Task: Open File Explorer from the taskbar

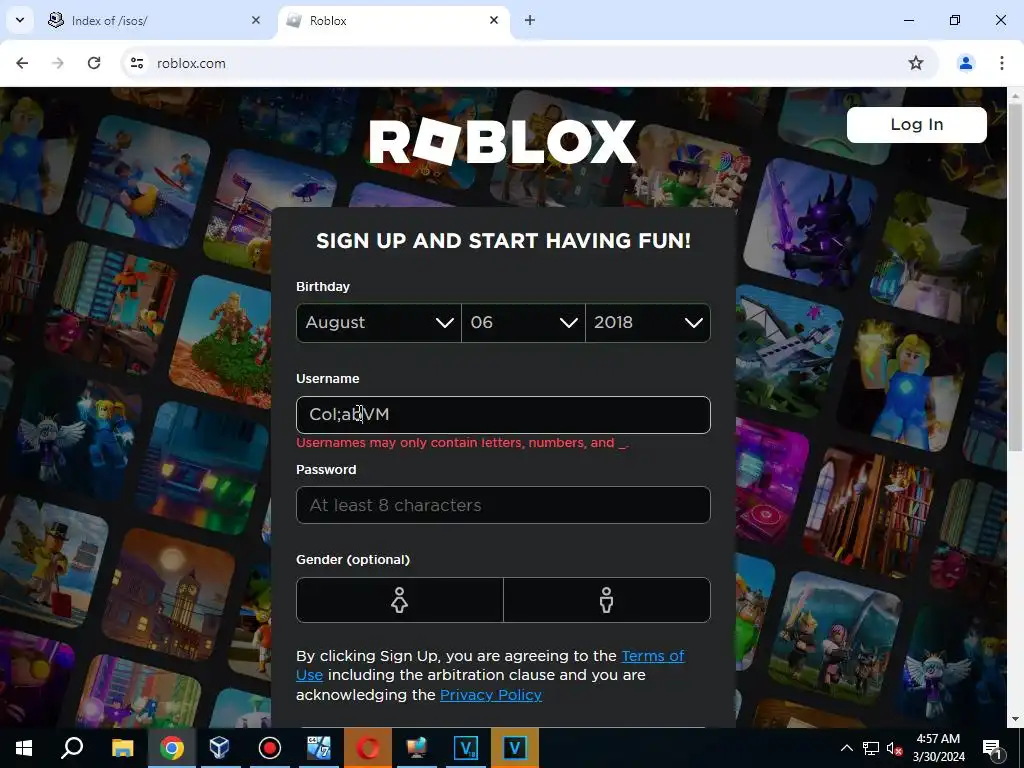Action: click(x=122, y=748)
